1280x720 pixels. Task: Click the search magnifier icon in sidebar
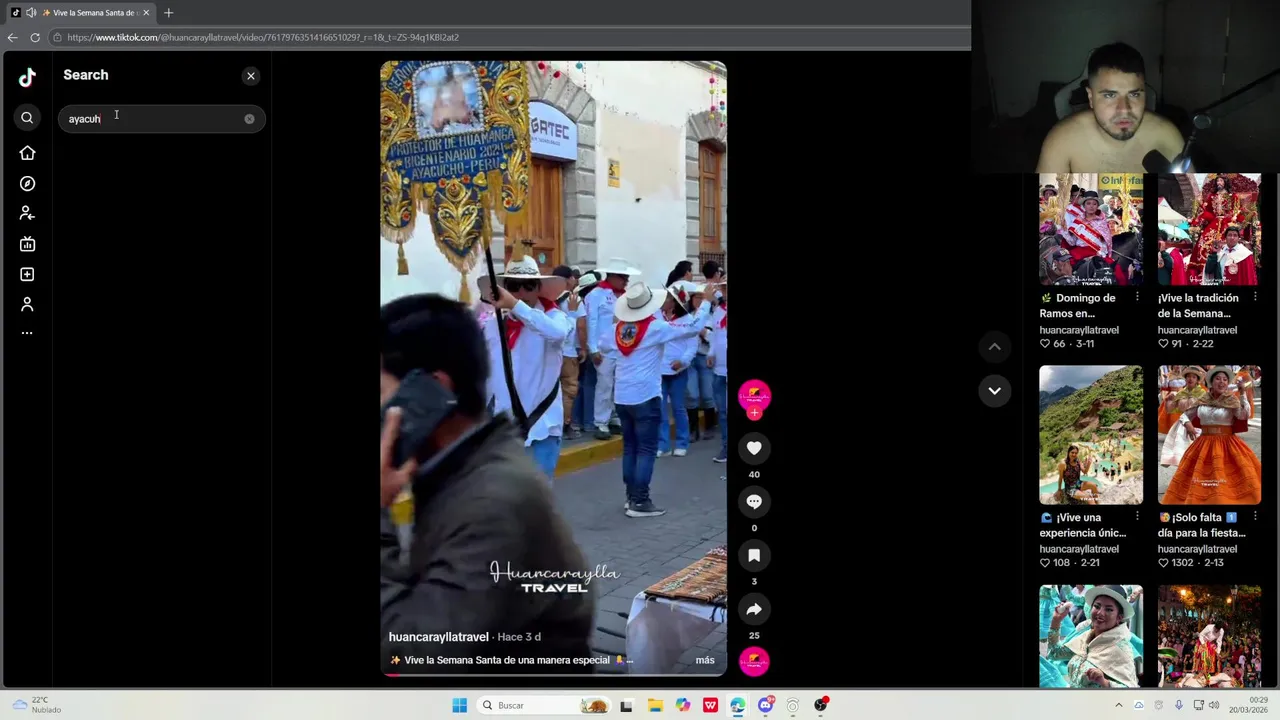pos(27,118)
